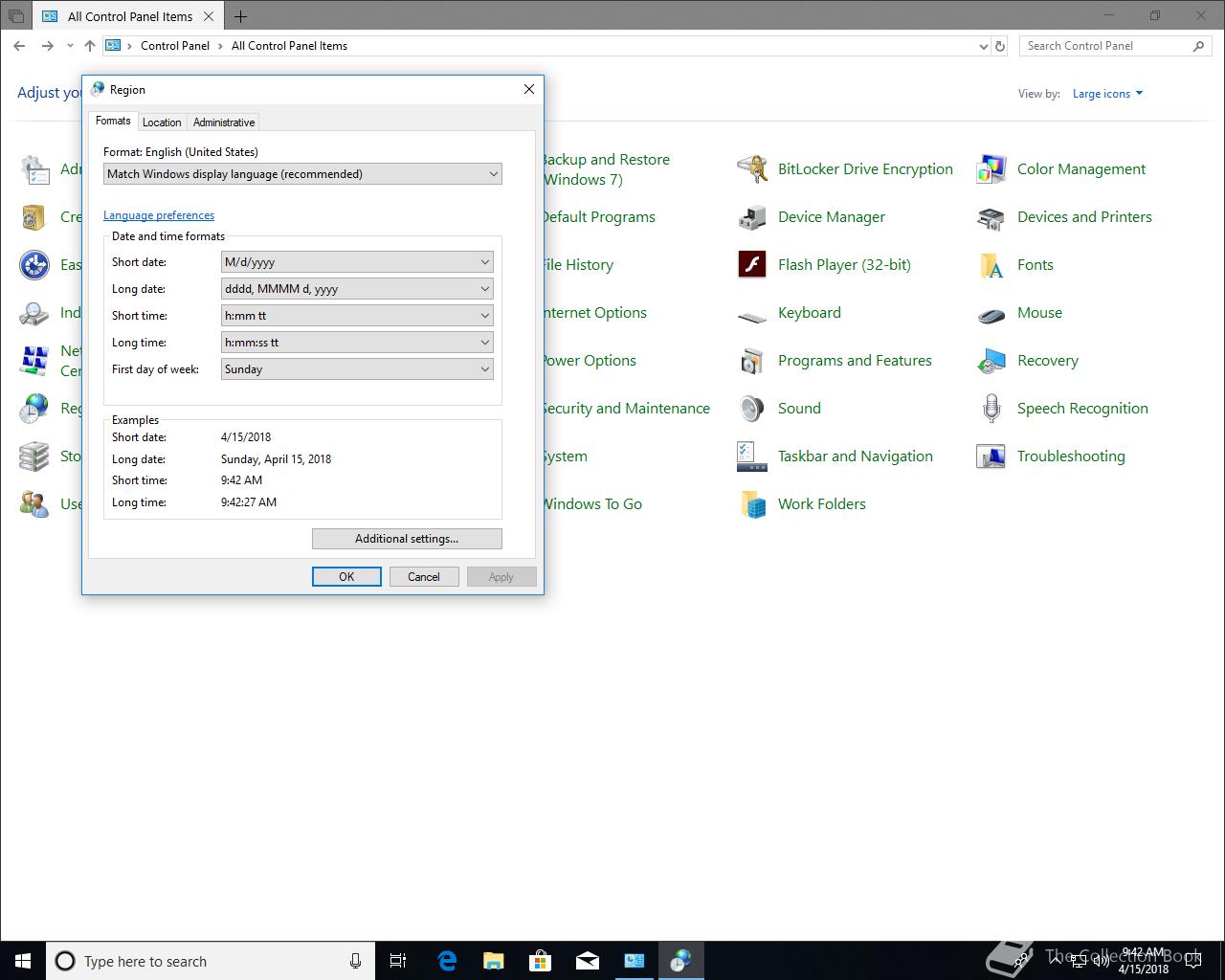The image size is (1225, 980).
Task: Open Backup and Restore (Windows 7) item
Action: click(606, 169)
